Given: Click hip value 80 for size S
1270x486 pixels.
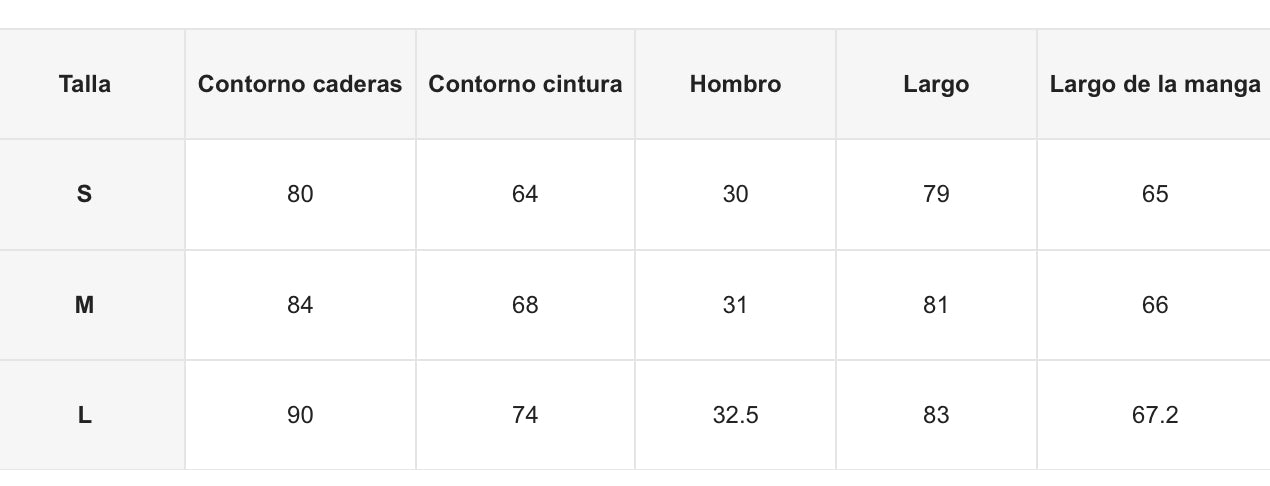Looking at the screenshot, I should [x=300, y=194].
